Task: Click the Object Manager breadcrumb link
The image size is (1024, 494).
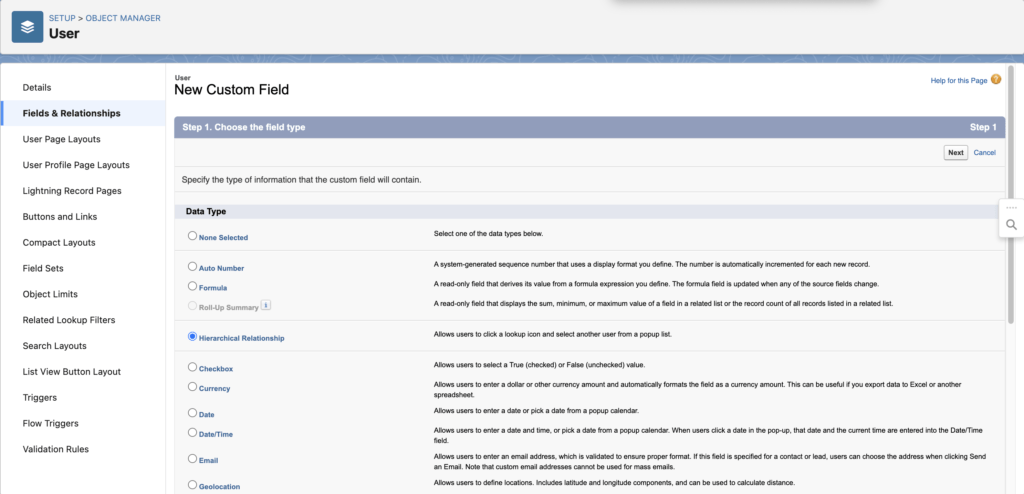Action: [x=123, y=18]
